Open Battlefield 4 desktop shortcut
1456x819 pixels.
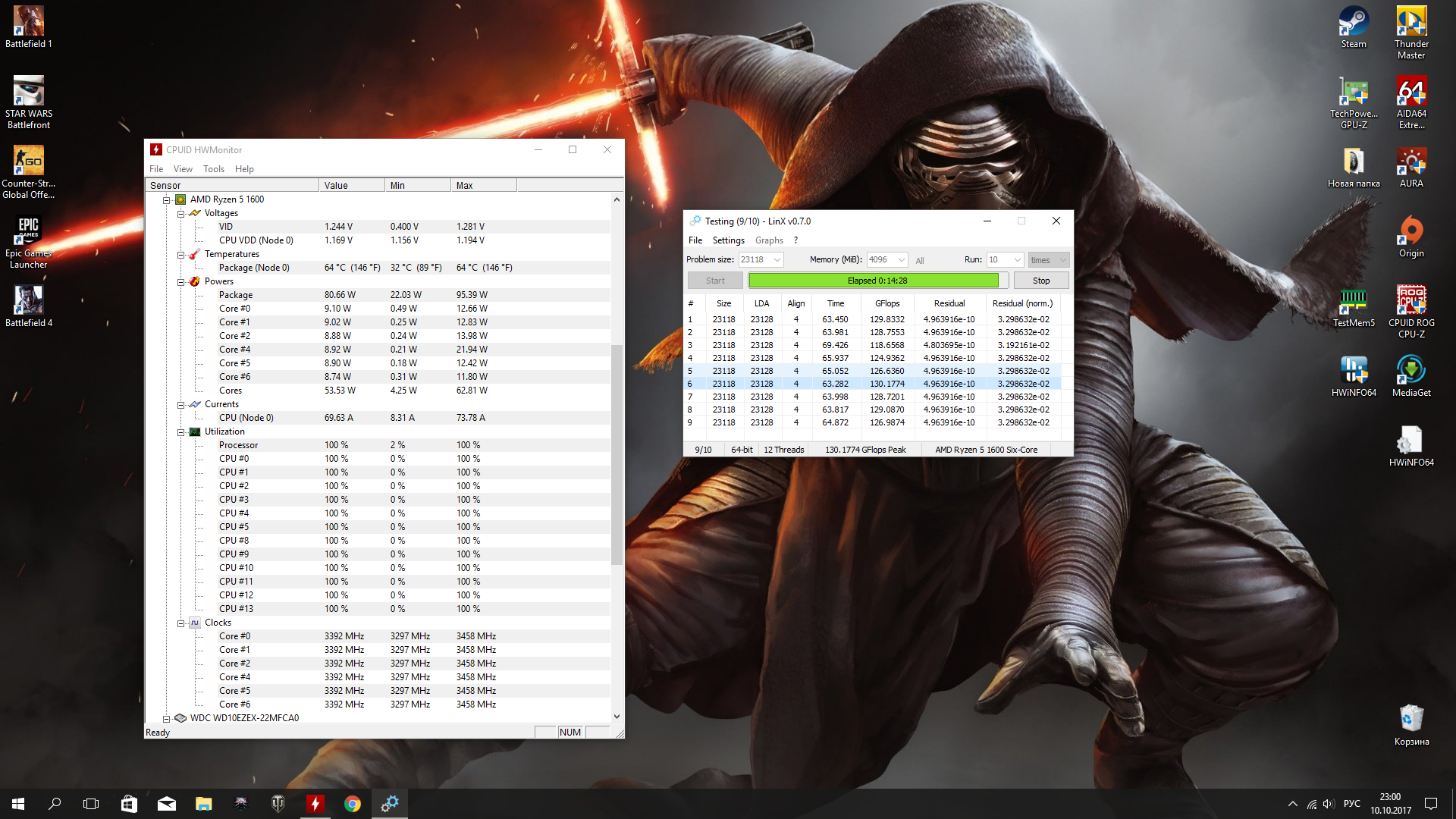[29, 301]
